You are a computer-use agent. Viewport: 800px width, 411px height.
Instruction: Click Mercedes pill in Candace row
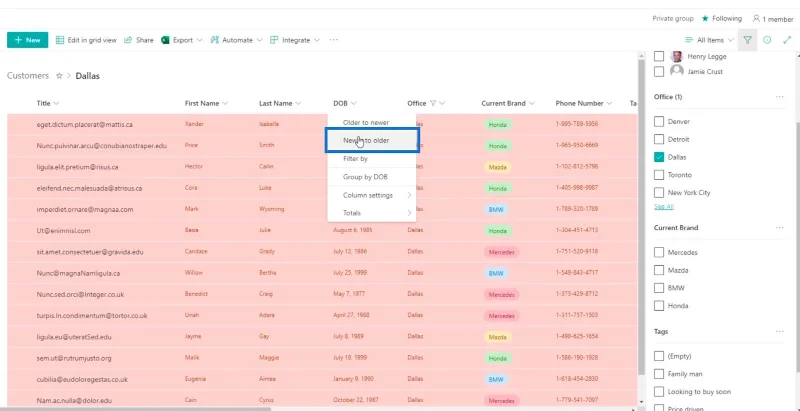(x=502, y=252)
